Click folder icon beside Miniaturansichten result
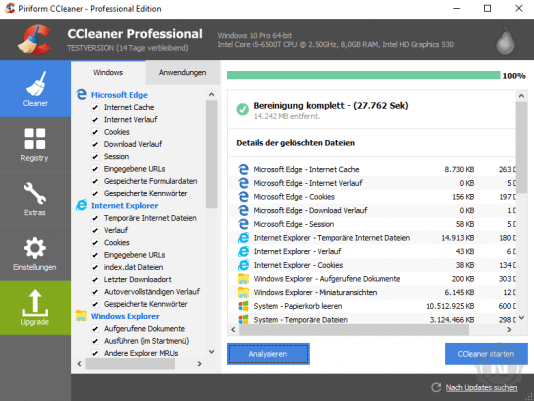The height and width of the screenshot is (401, 534). point(243,292)
